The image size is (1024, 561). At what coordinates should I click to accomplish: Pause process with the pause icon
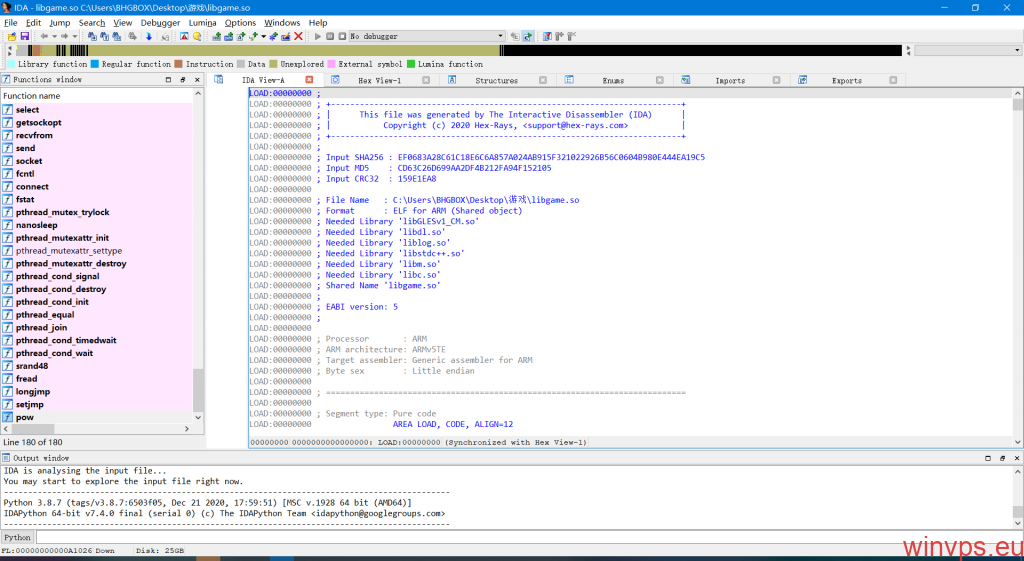(330, 37)
